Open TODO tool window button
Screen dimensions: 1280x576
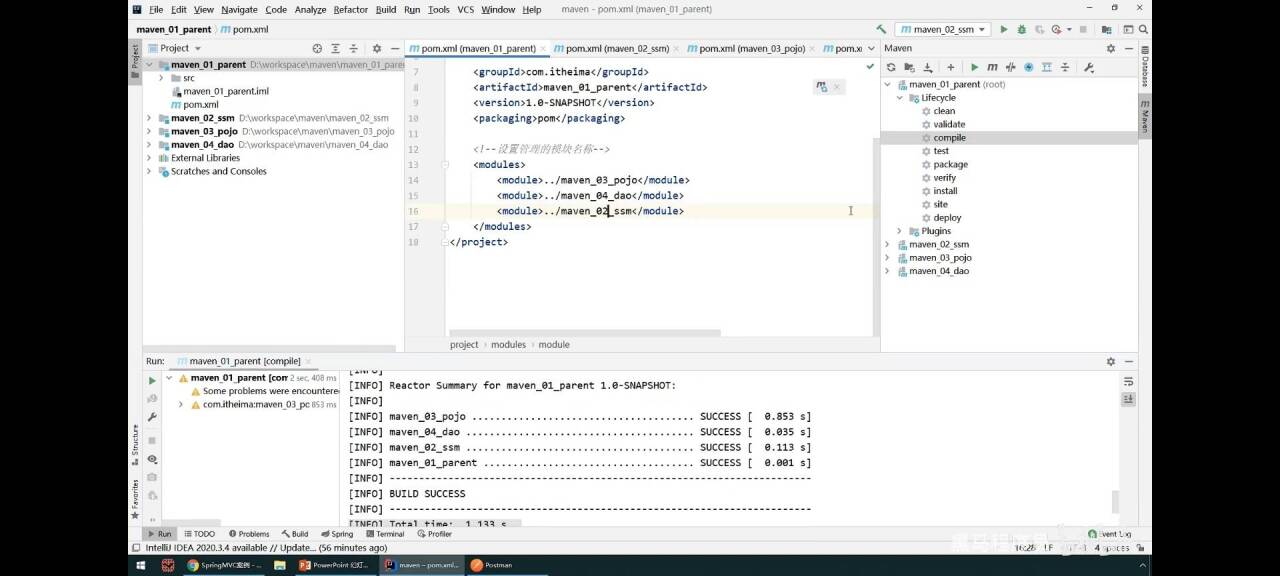pyautogui.click(x=198, y=534)
